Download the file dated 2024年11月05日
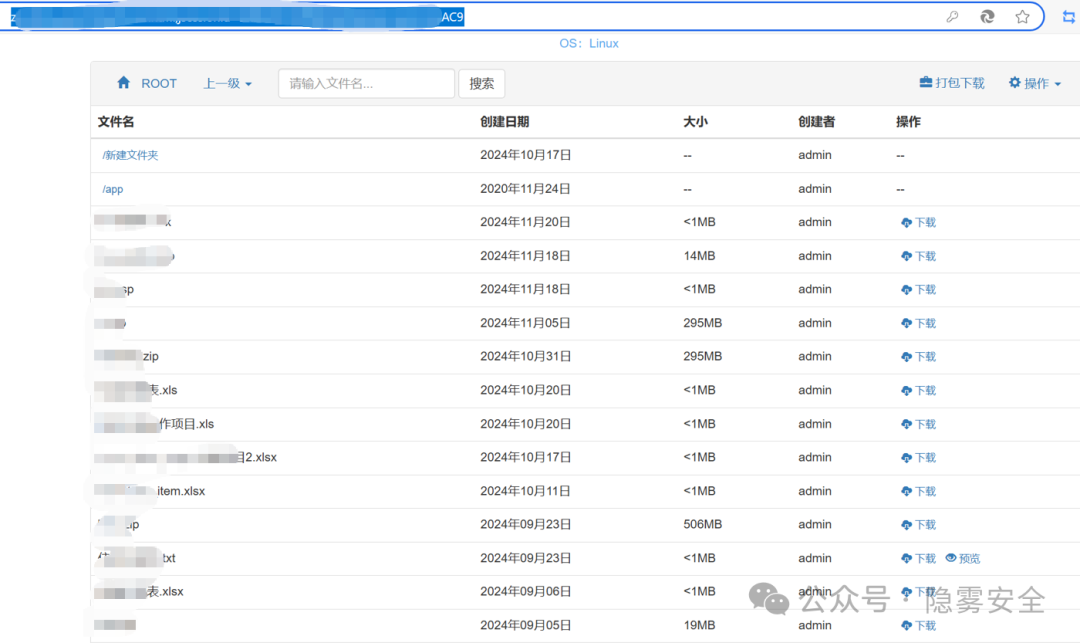This screenshot has height=643, width=1080. pos(918,324)
